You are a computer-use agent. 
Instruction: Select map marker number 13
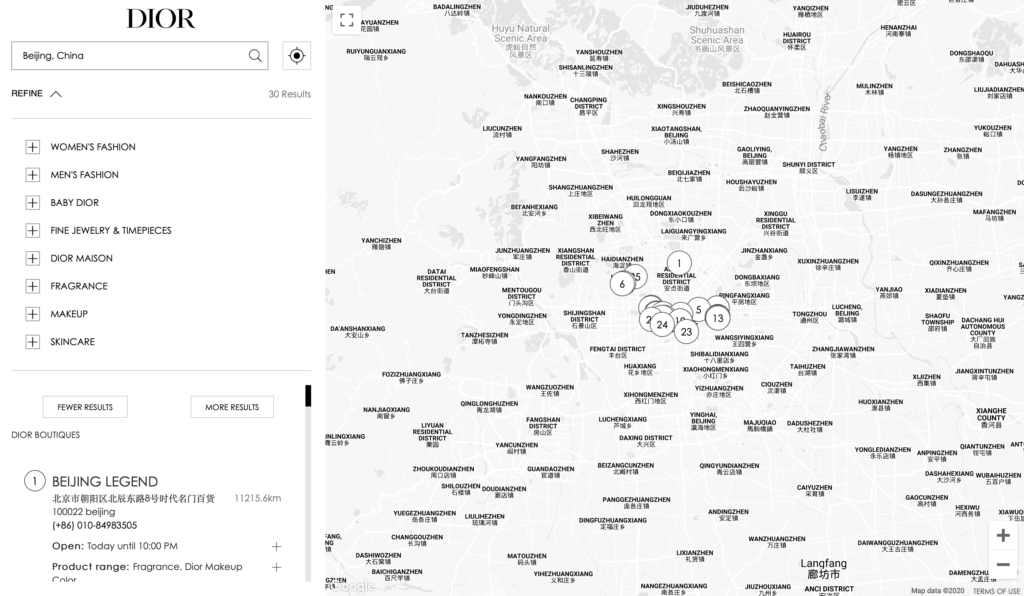(718, 318)
